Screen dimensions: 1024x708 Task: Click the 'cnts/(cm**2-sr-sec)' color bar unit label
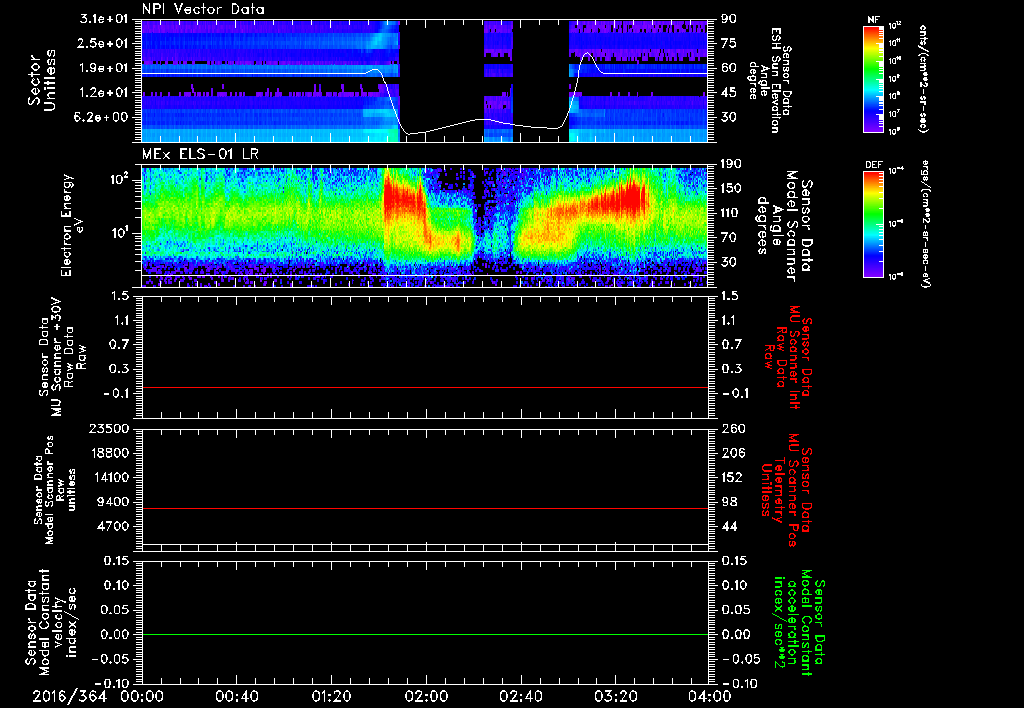pos(923,78)
